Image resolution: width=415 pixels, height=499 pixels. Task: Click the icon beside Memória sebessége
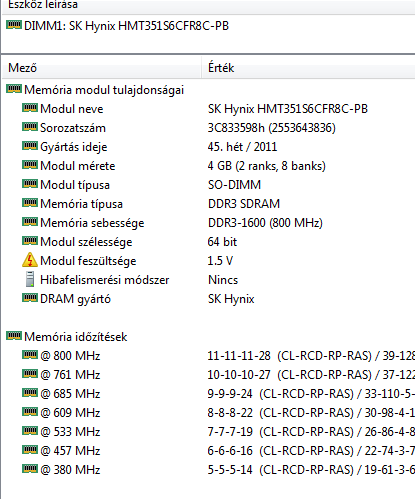[x=30, y=222]
